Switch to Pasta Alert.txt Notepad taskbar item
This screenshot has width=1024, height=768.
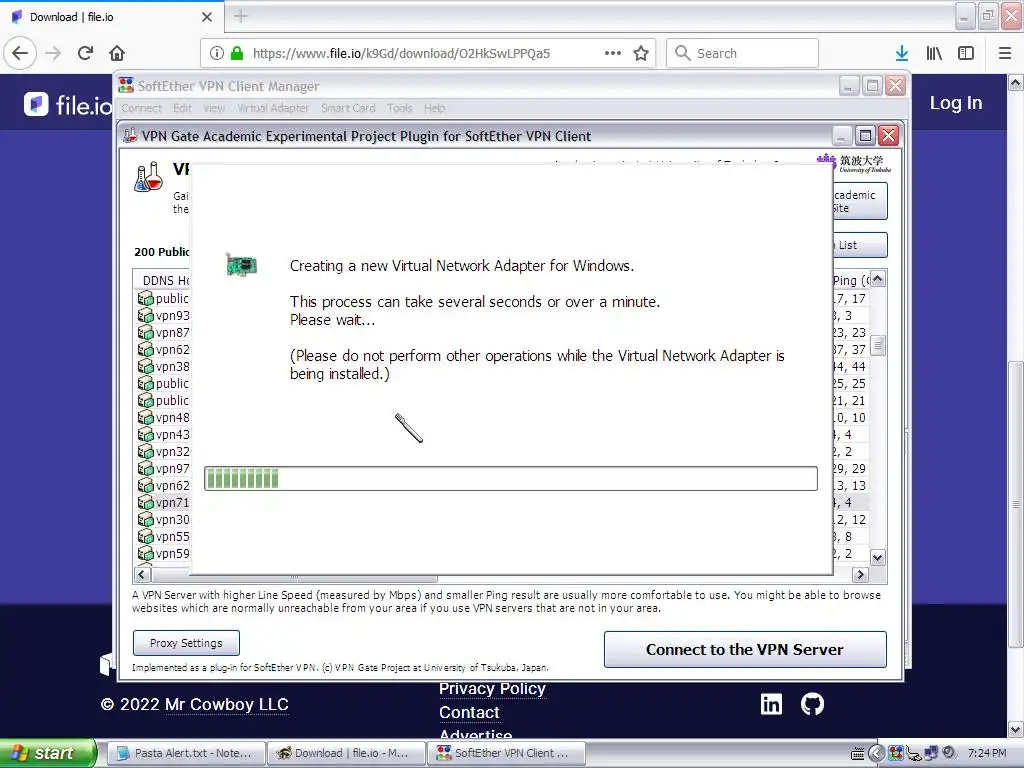186,753
